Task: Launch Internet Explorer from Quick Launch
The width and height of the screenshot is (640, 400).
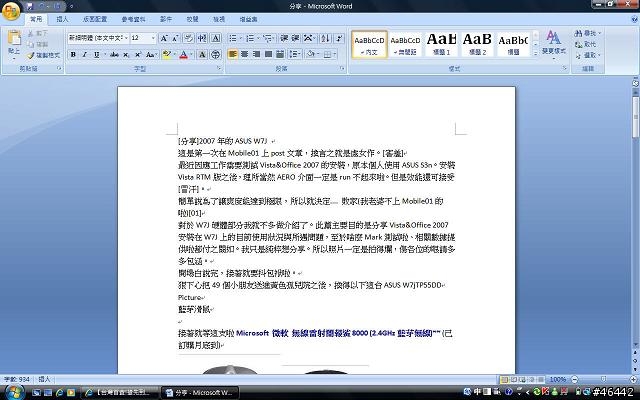Action: click(60, 393)
